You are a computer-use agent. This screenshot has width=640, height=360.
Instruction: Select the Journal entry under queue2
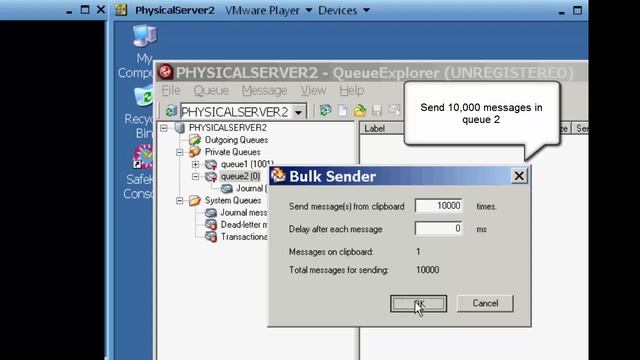click(x=251, y=189)
